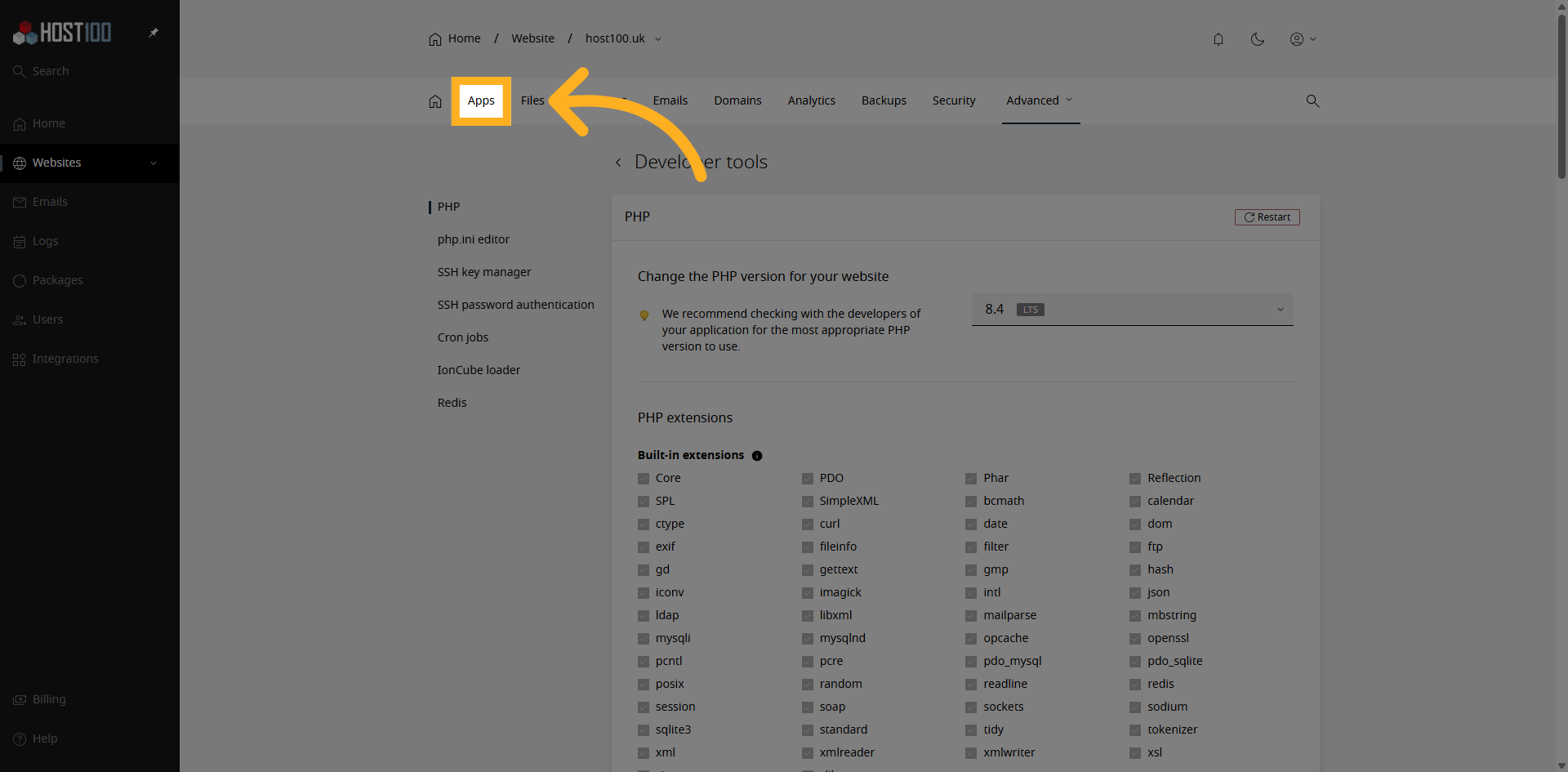Switch to the Domains tab

(737, 100)
